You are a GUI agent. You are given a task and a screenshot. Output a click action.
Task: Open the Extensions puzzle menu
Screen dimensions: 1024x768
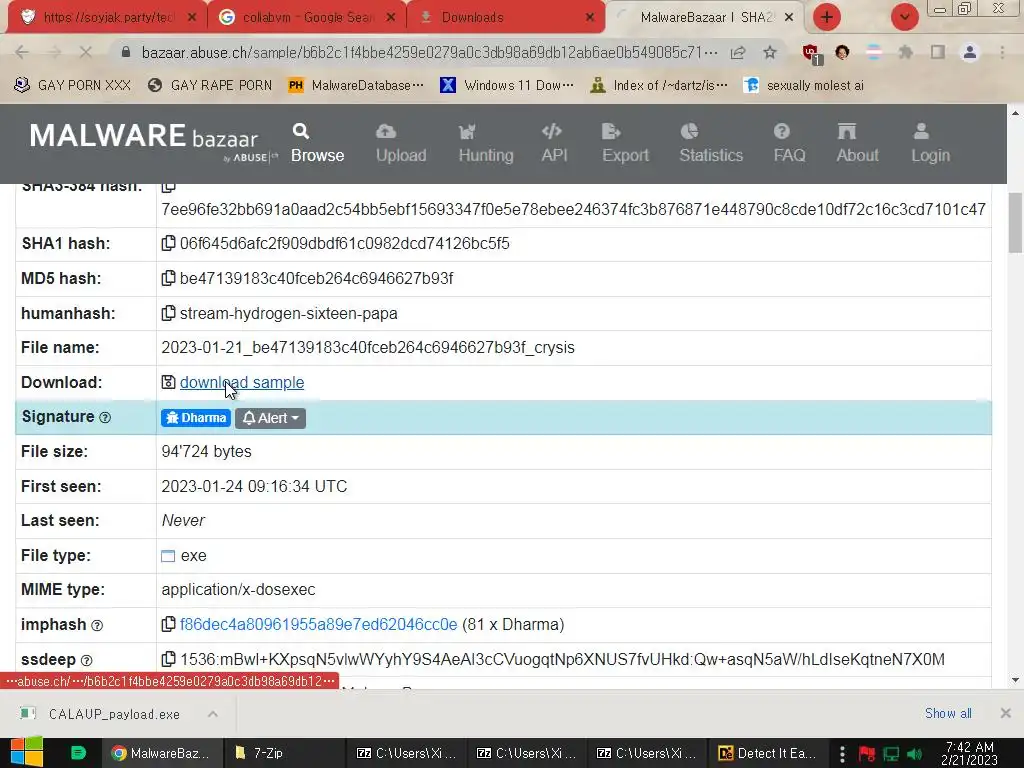[x=905, y=52]
